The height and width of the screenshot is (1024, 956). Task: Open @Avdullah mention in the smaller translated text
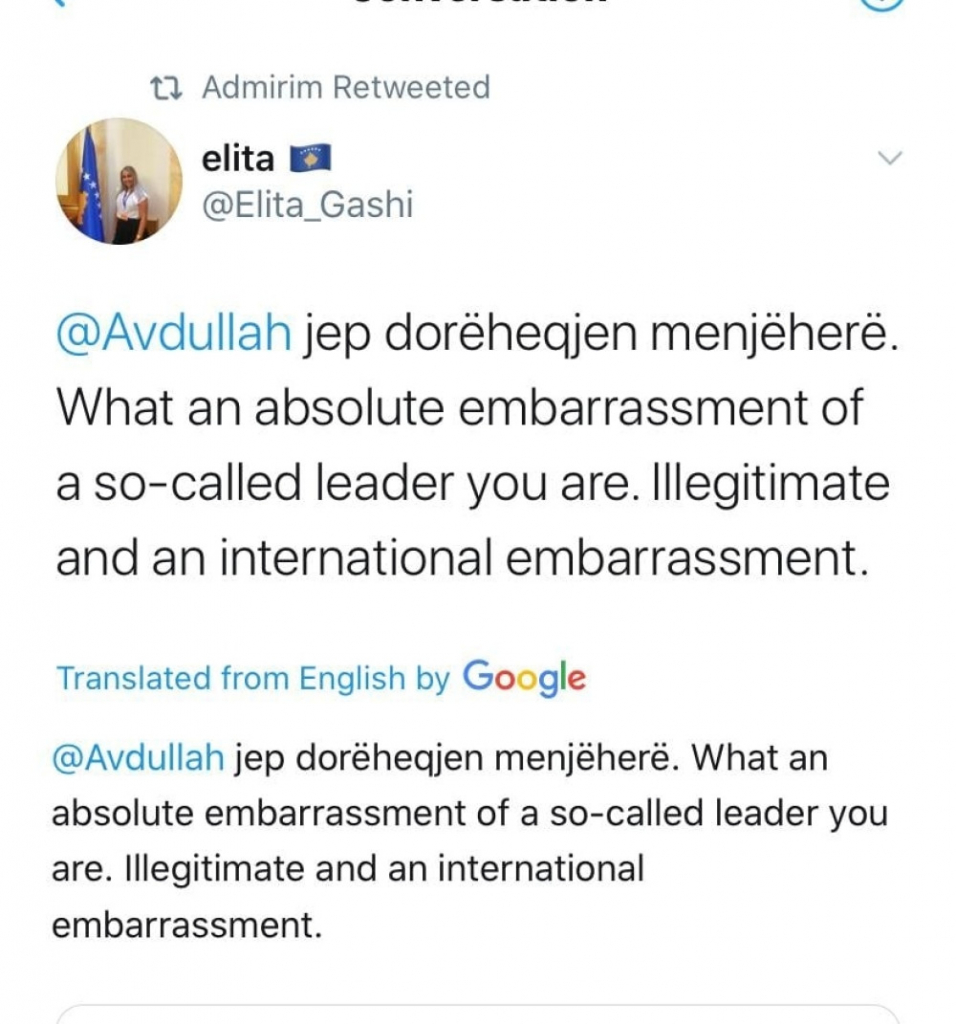tap(138, 758)
